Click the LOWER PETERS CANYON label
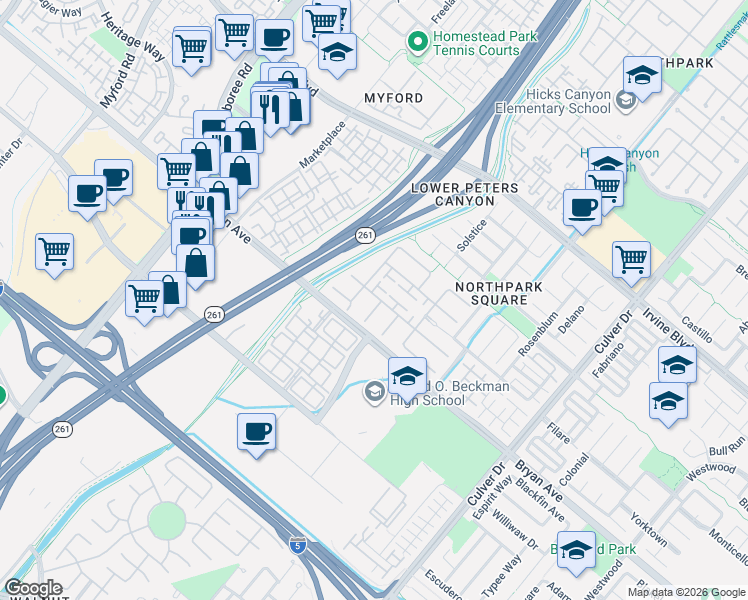 465,195
